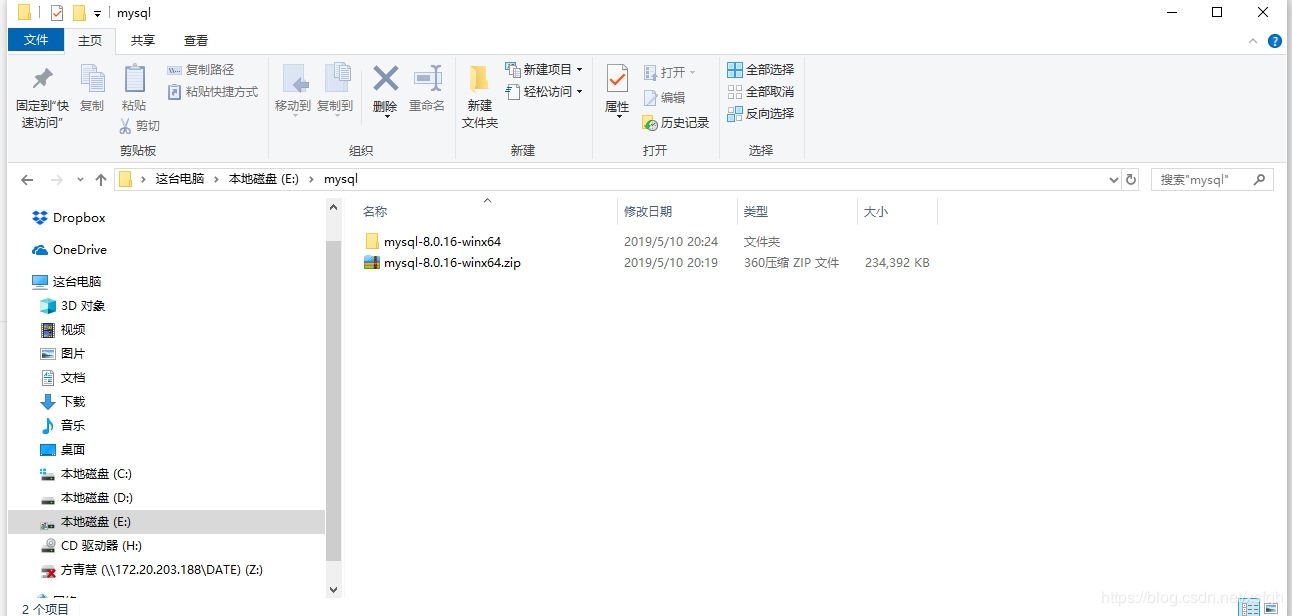Click the Refresh button
1292x616 pixels.
(1131, 180)
